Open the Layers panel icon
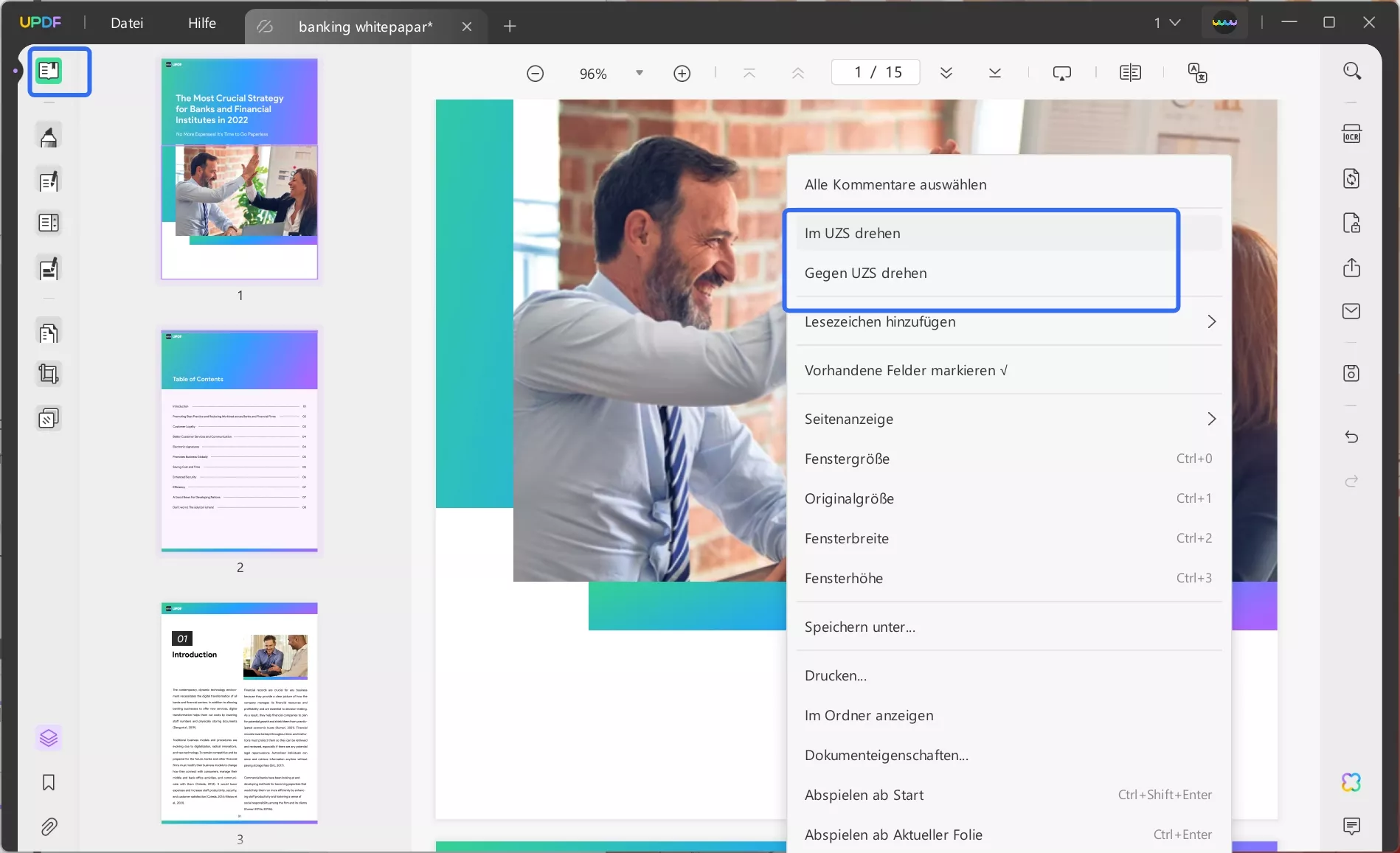Image resolution: width=1400 pixels, height=853 pixels. pyautogui.click(x=49, y=738)
